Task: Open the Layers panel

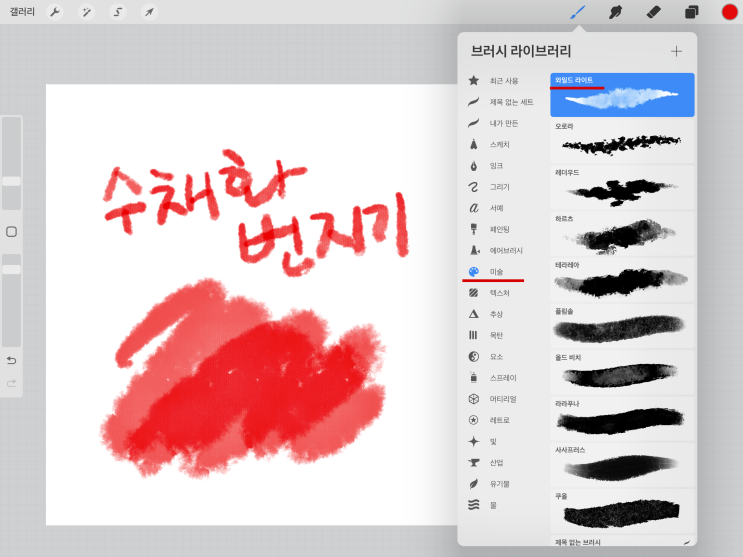Action: 691,12
